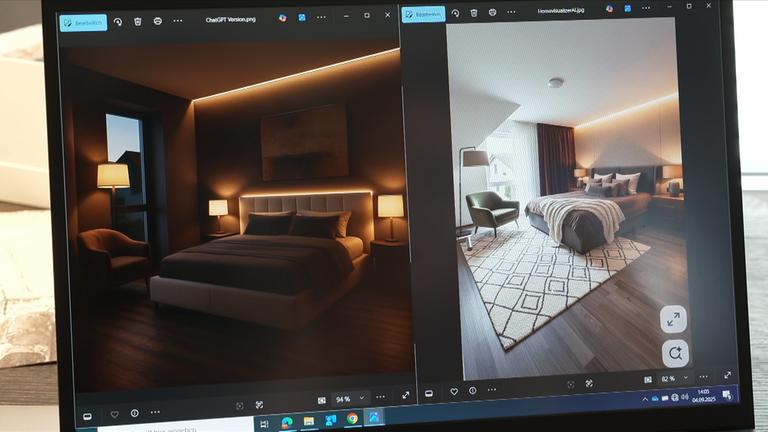Screen dimensions: 768x432
Task: Open bottom more options in right window
Action: point(494,390)
